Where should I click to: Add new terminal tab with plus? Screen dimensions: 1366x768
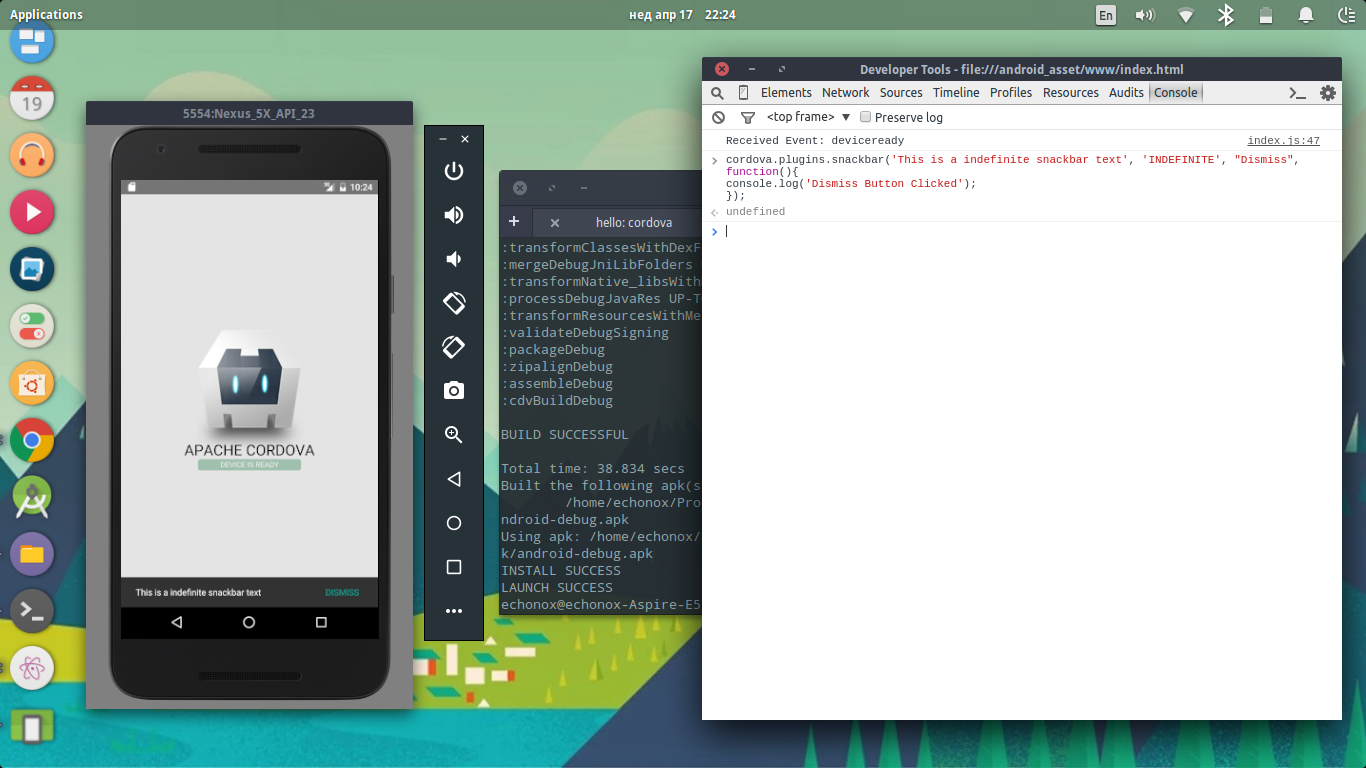coord(514,222)
